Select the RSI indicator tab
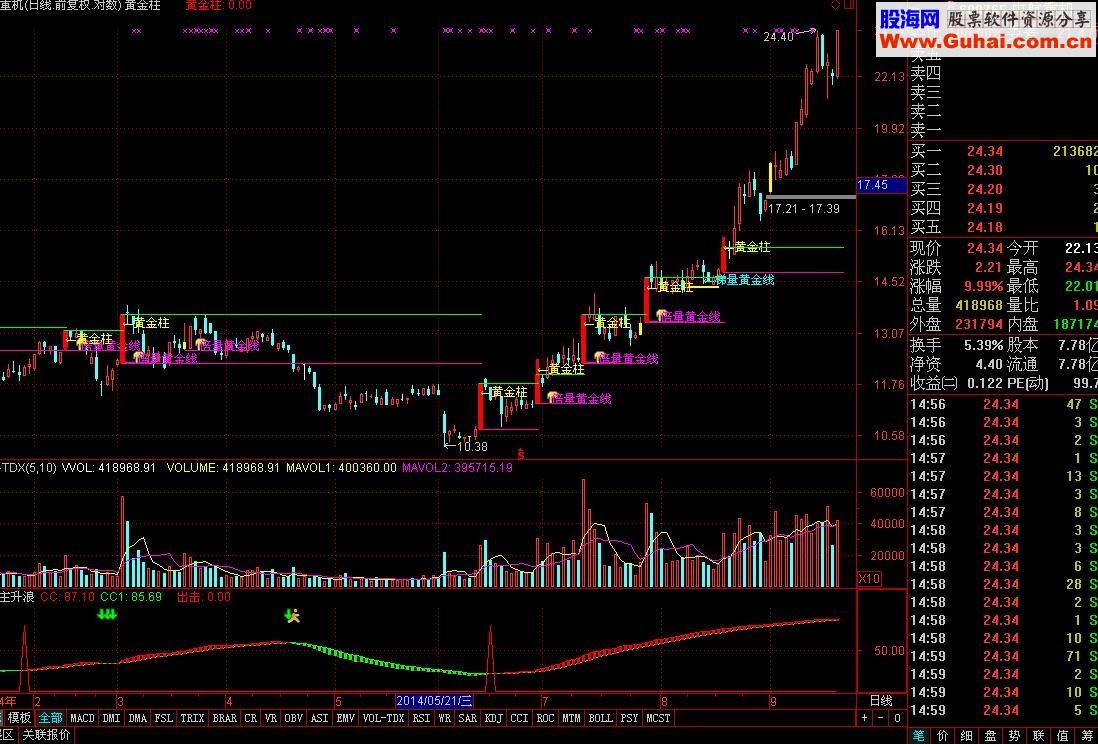Screen dimensions: 1098x744 coord(421,718)
